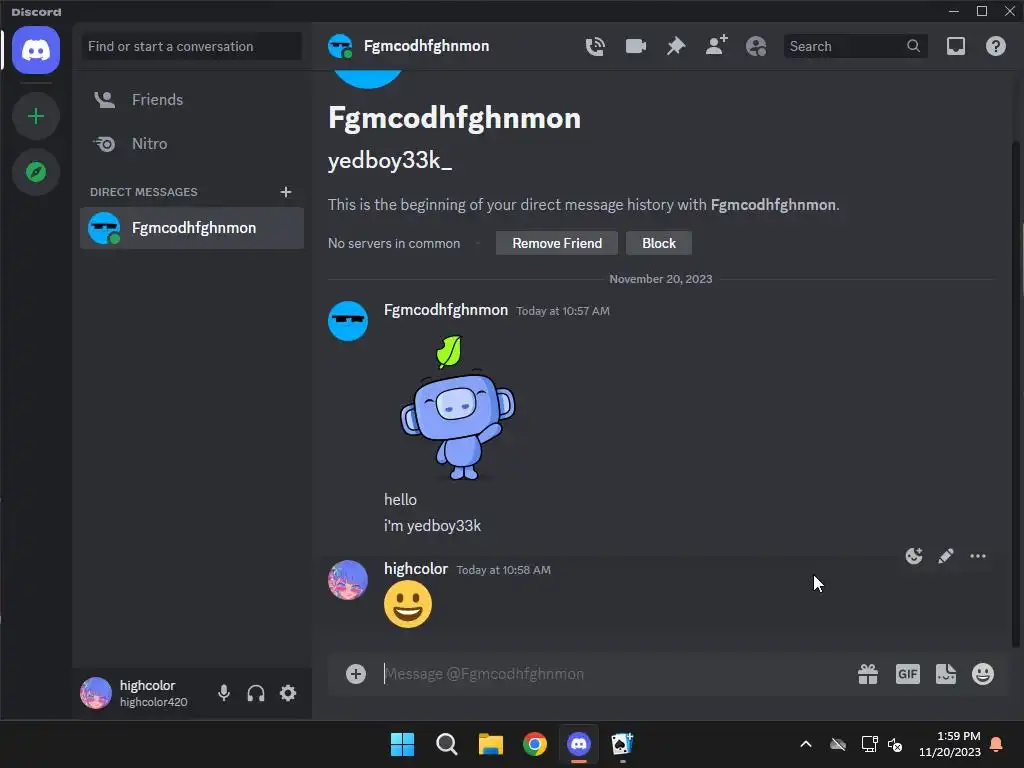
Task: Deafen audio with headphones icon
Action: [256, 693]
